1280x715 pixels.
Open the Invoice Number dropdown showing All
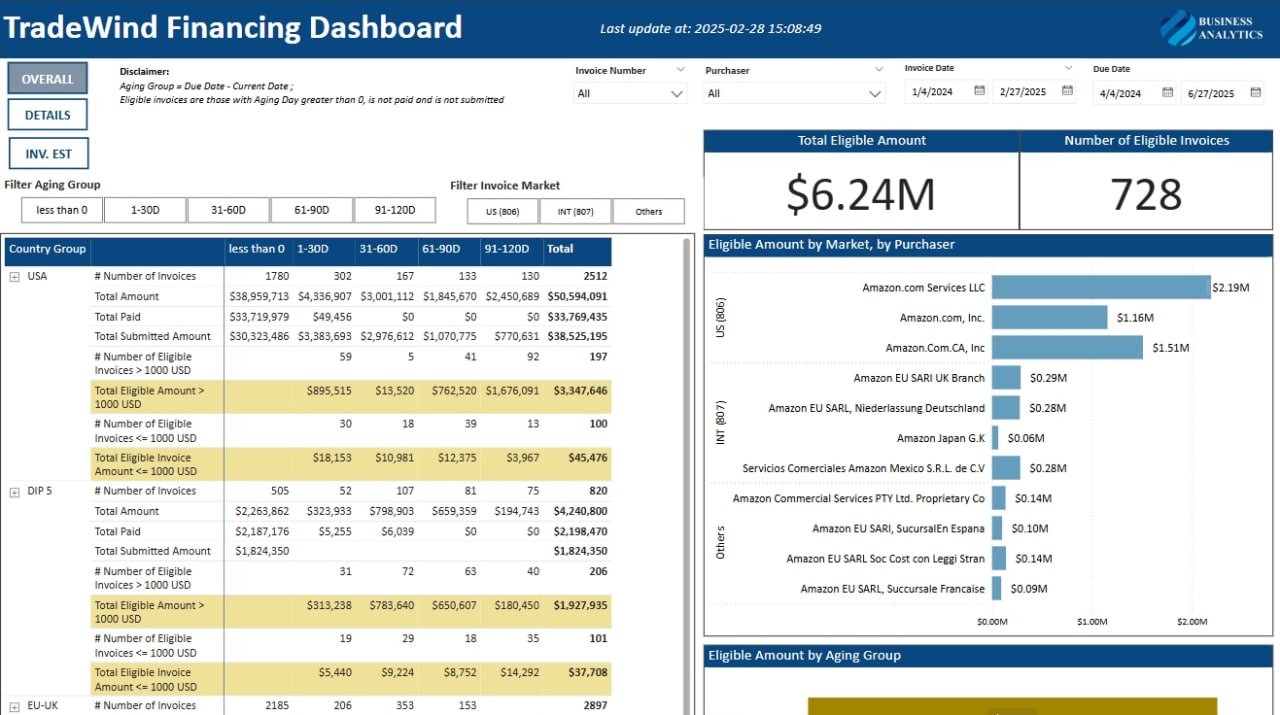631,93
